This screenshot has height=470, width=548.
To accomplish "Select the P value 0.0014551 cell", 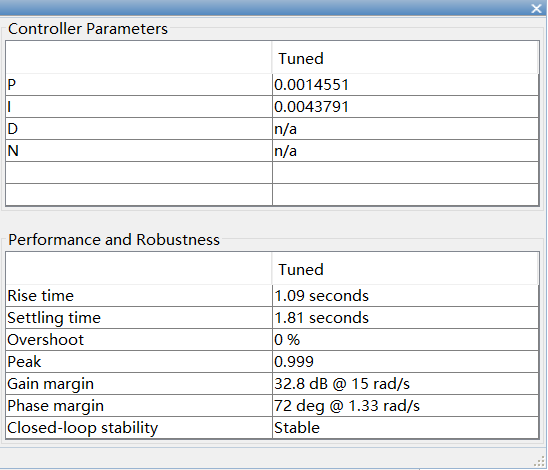I will click(x=405, y=85).
